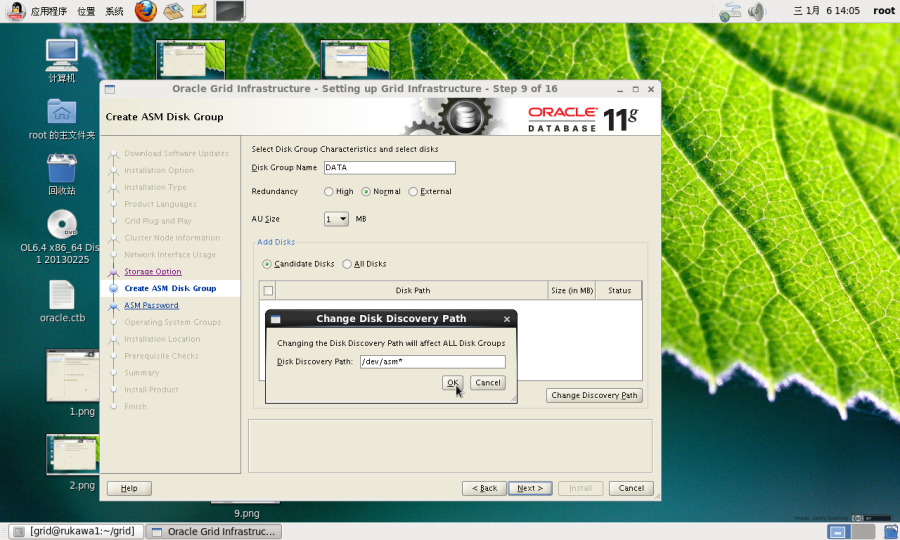The width and height of the screenshot is (900, 540).
Task: Switch to the first workspace
Action: click(839, 531)
